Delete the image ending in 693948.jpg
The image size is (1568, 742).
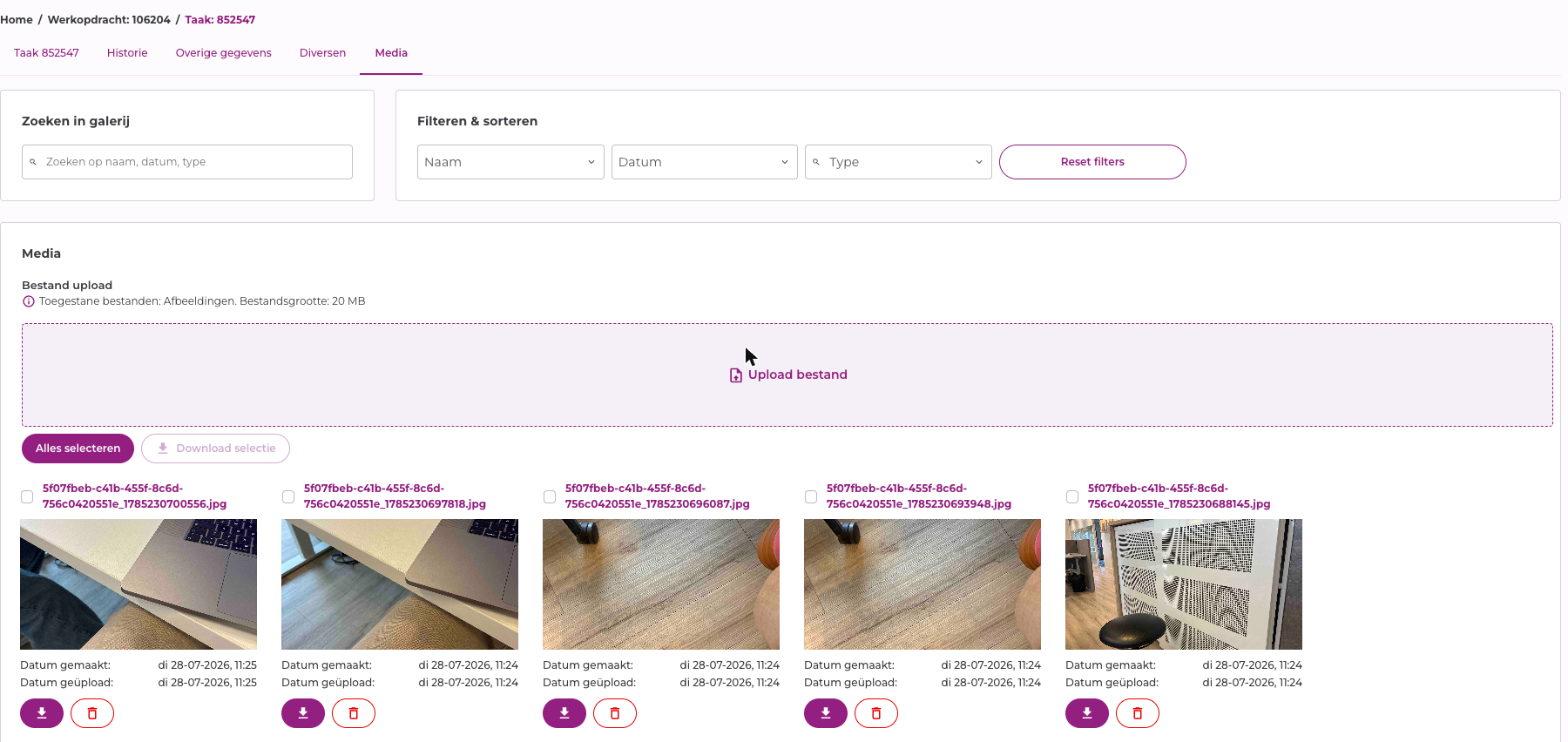pyautogui.click(x=876, y=713)
